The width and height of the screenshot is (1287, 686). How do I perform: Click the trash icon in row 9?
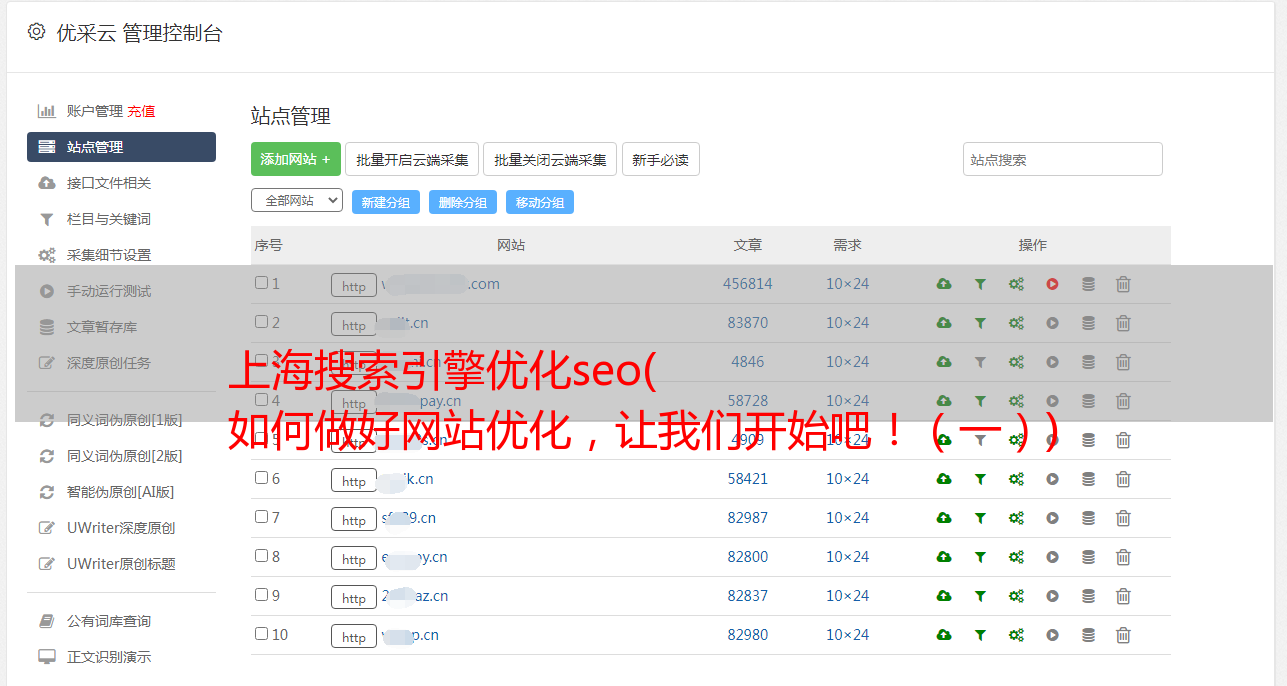coord(1123,596)
